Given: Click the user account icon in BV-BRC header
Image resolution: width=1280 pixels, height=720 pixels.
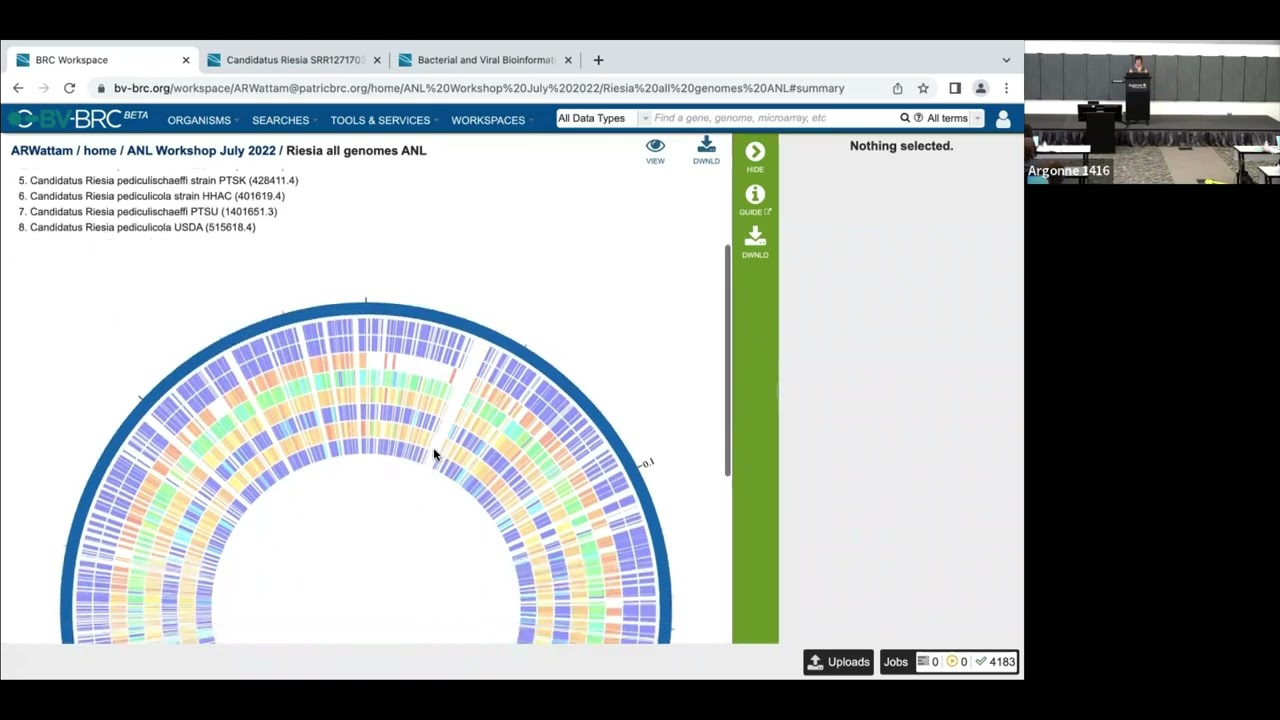Looking at the screenshot, I should point(1003,119).
